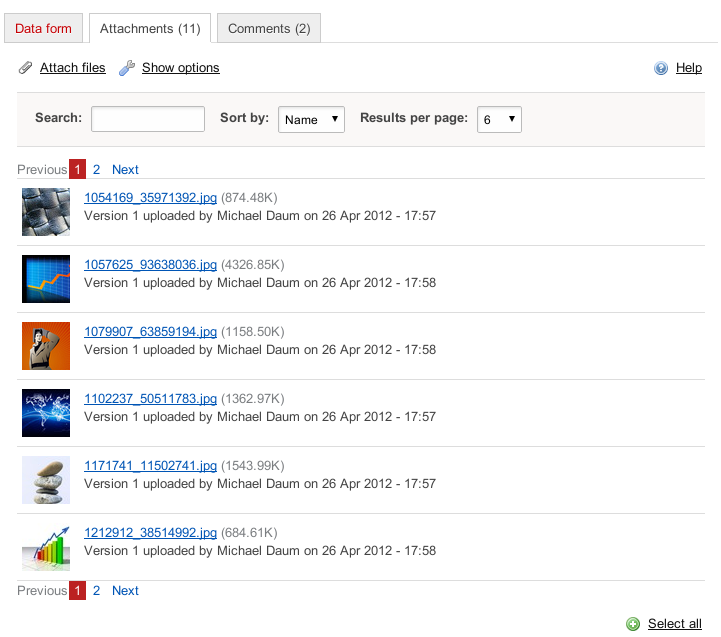Switch to the Data form tab
The width and height of the screenshot is (721, 637).
click(x=44, y=28)
